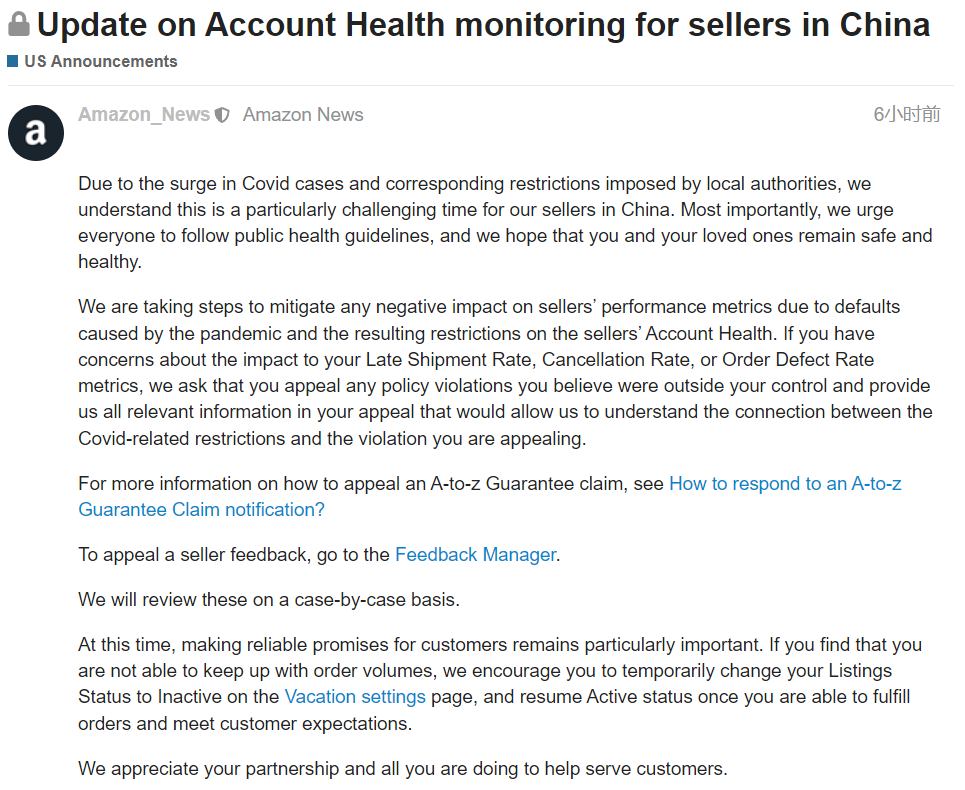The height and width of the screenshot is (790, 965).
Task: Click the paragraph starting At this time
Action: pyautogui.click(x=500, y=684)
